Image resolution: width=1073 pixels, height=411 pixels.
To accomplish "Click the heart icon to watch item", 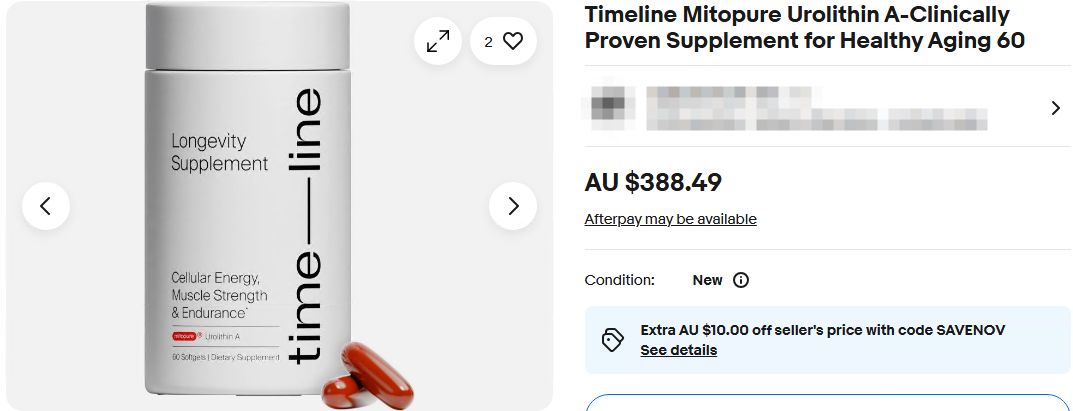I will 513,41.
